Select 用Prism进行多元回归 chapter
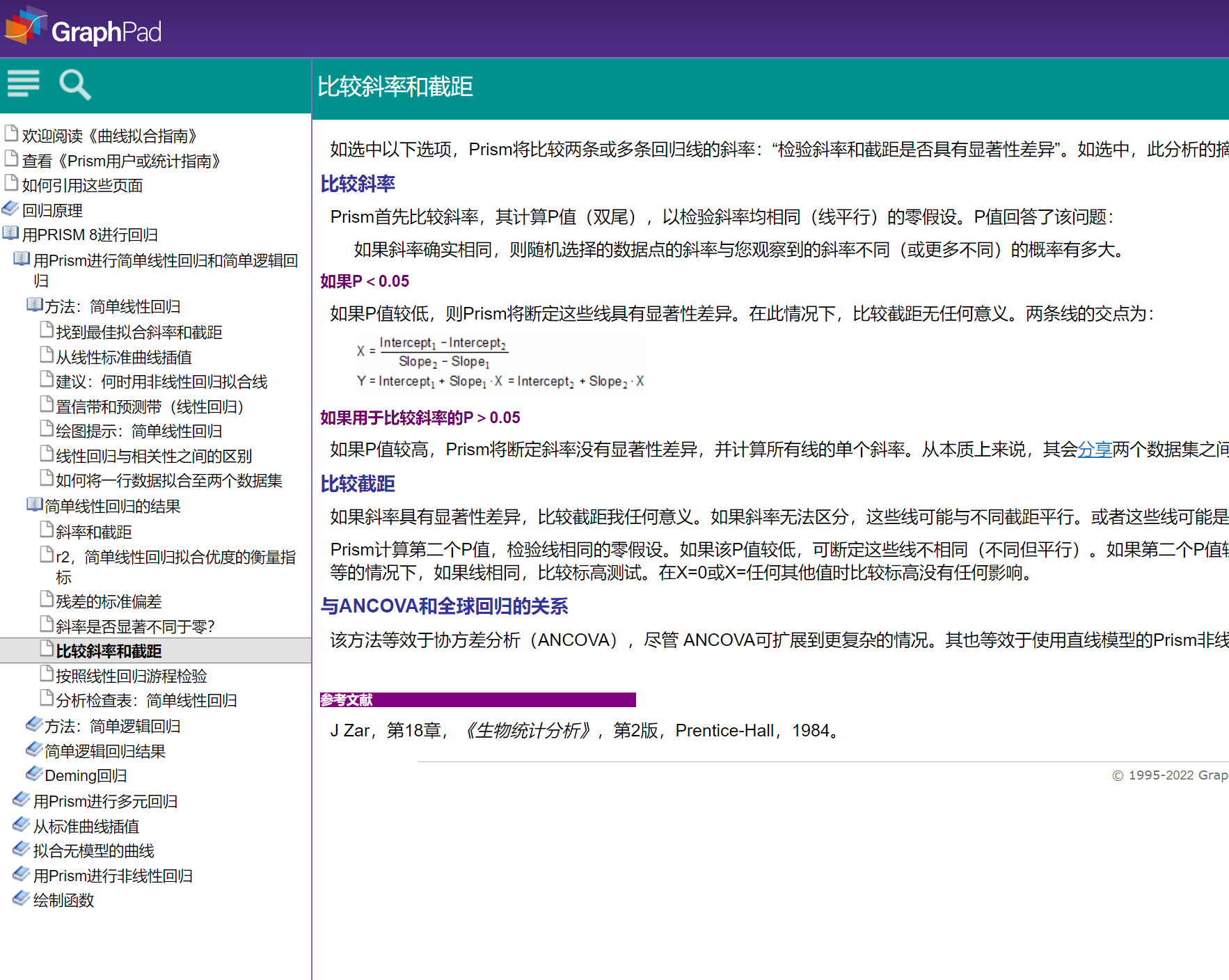This screenshot has width=1229, height=980. (105, 801)
